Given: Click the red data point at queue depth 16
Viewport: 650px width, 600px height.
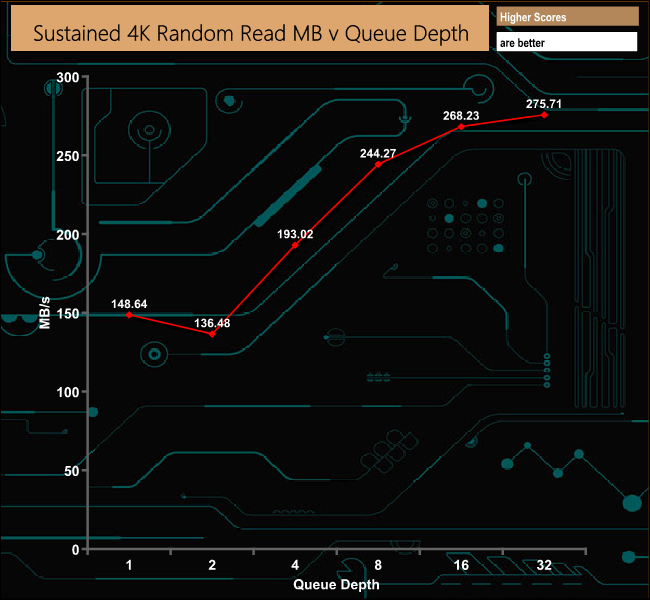Looking at the screenshot, I should pos(461,127).
